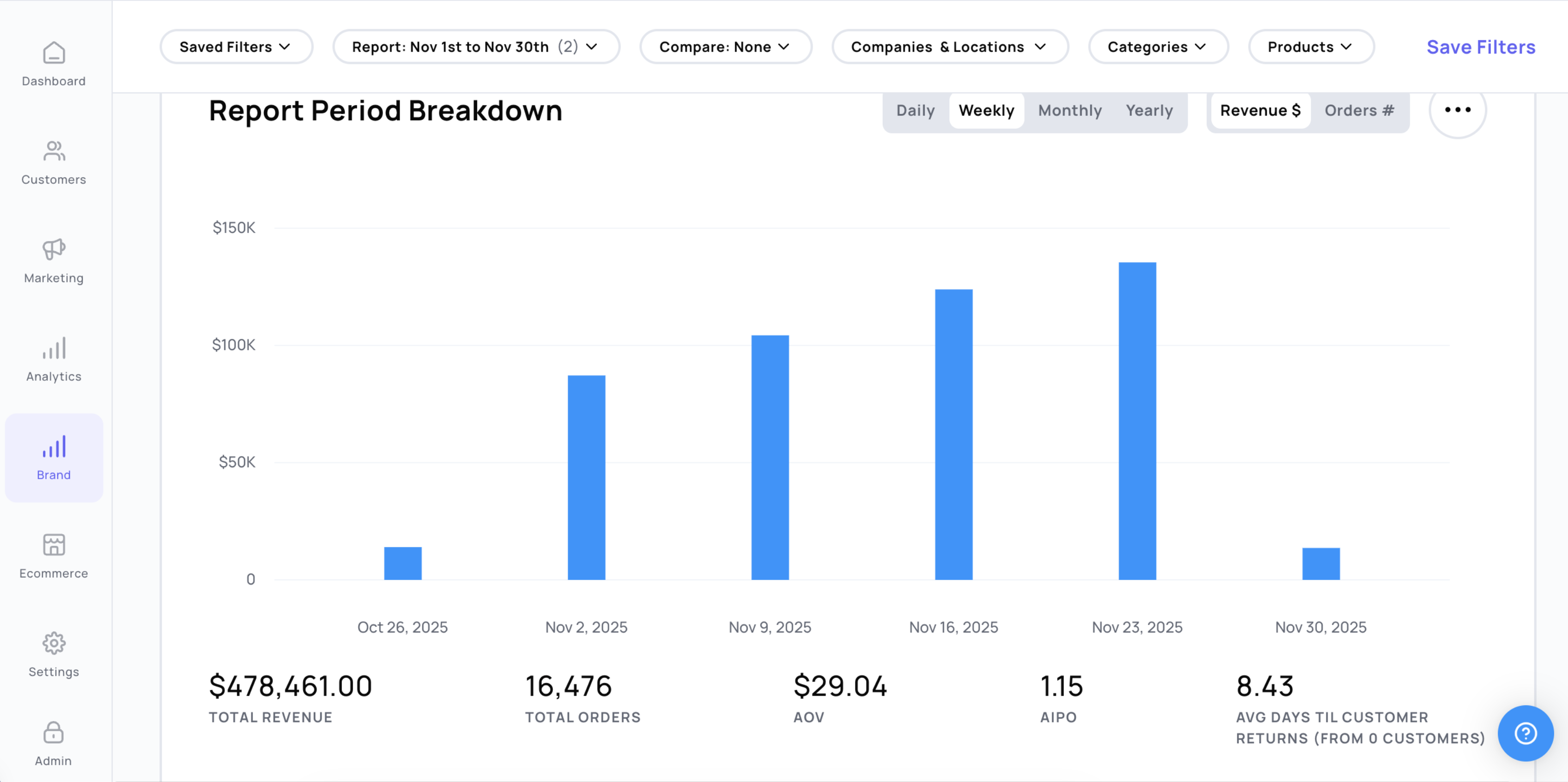Click the Save Filters link
1568x782 pixels.
(1480, 47)
